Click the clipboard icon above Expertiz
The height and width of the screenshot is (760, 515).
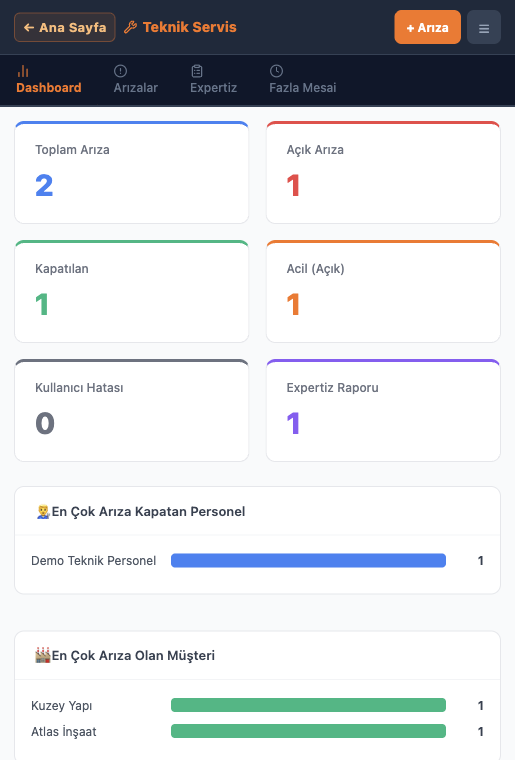tap(197, 71)
